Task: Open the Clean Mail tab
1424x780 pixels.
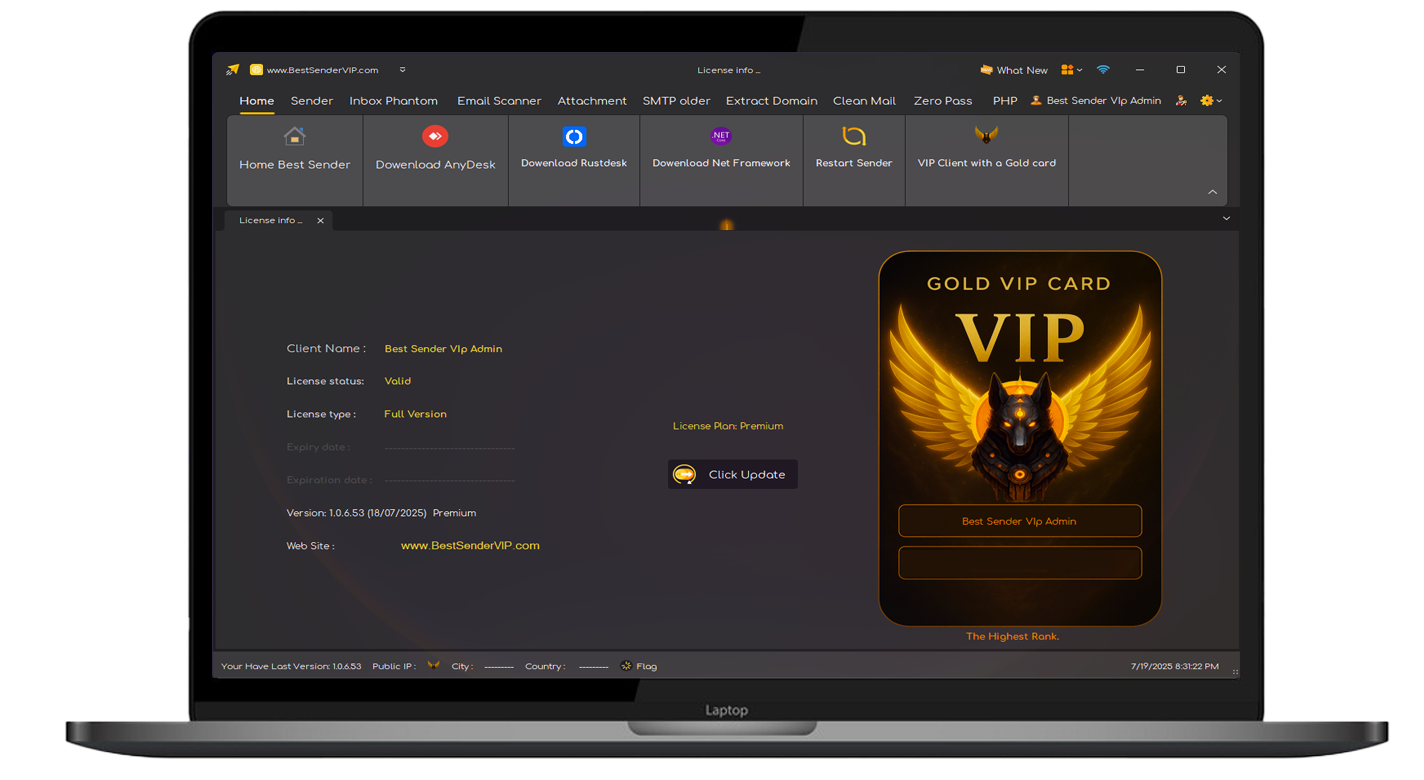Action: point(865,101)
